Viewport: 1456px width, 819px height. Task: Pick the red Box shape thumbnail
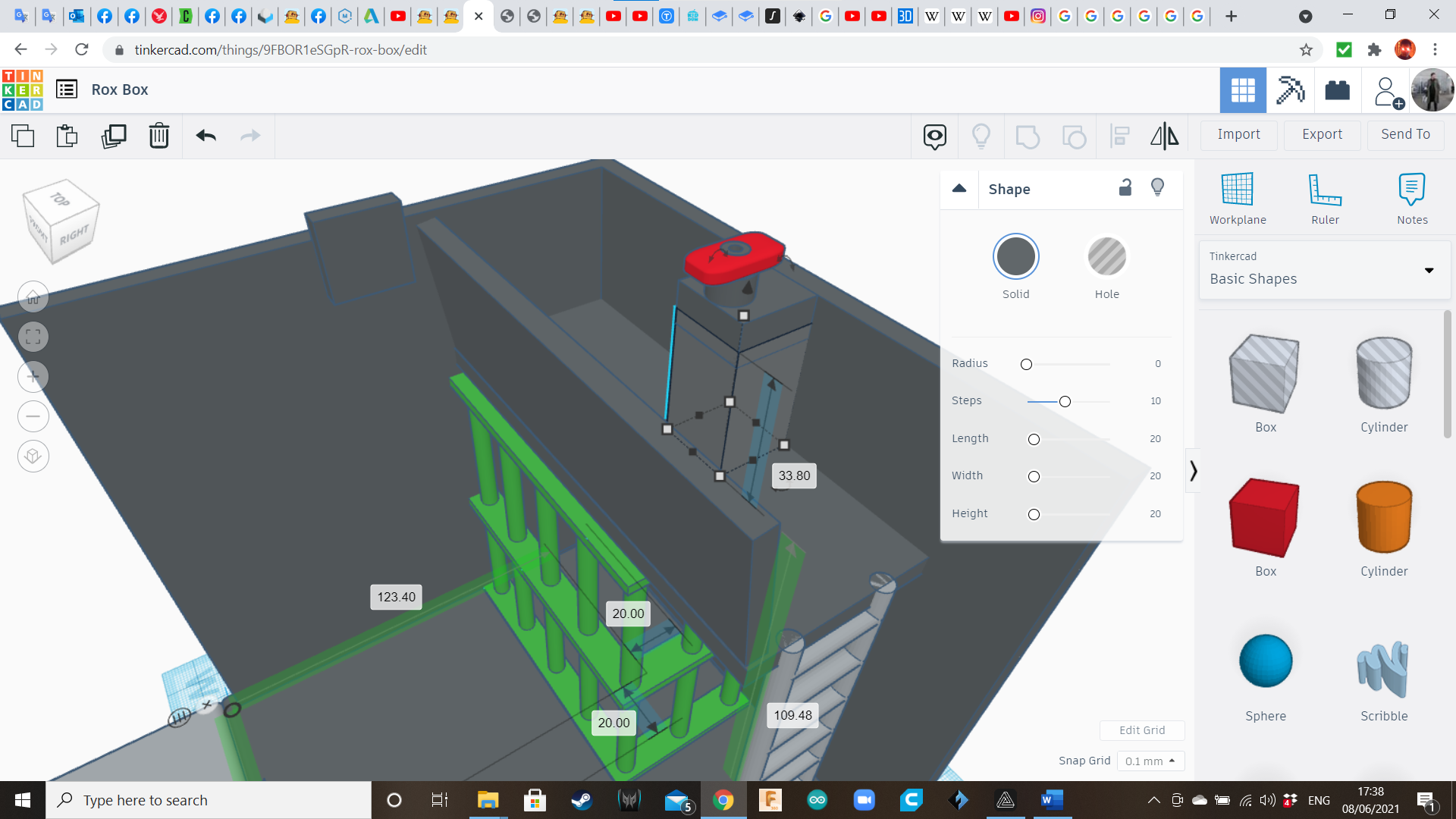[x=1264, y=518]
